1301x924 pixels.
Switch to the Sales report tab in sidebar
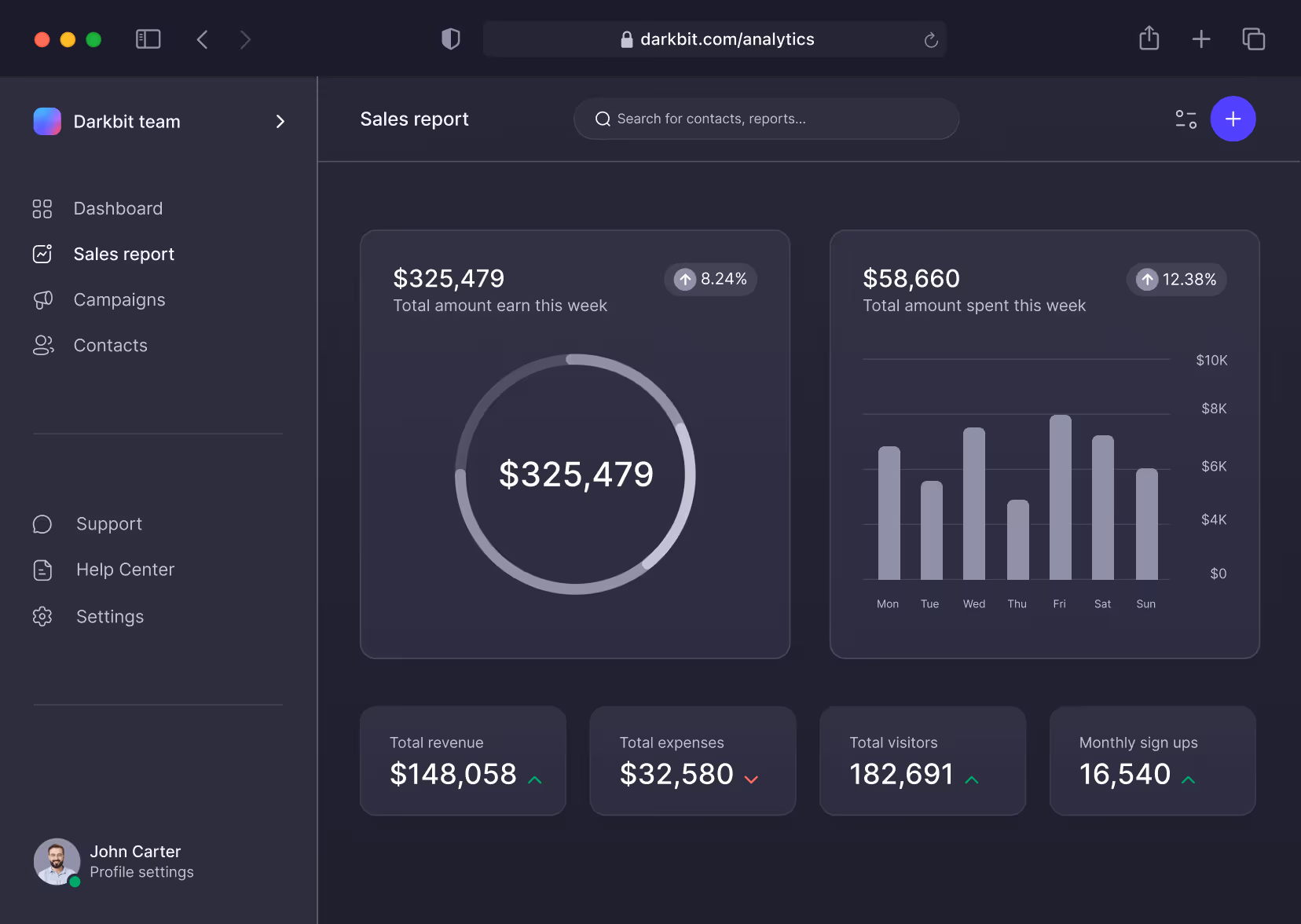123,253
